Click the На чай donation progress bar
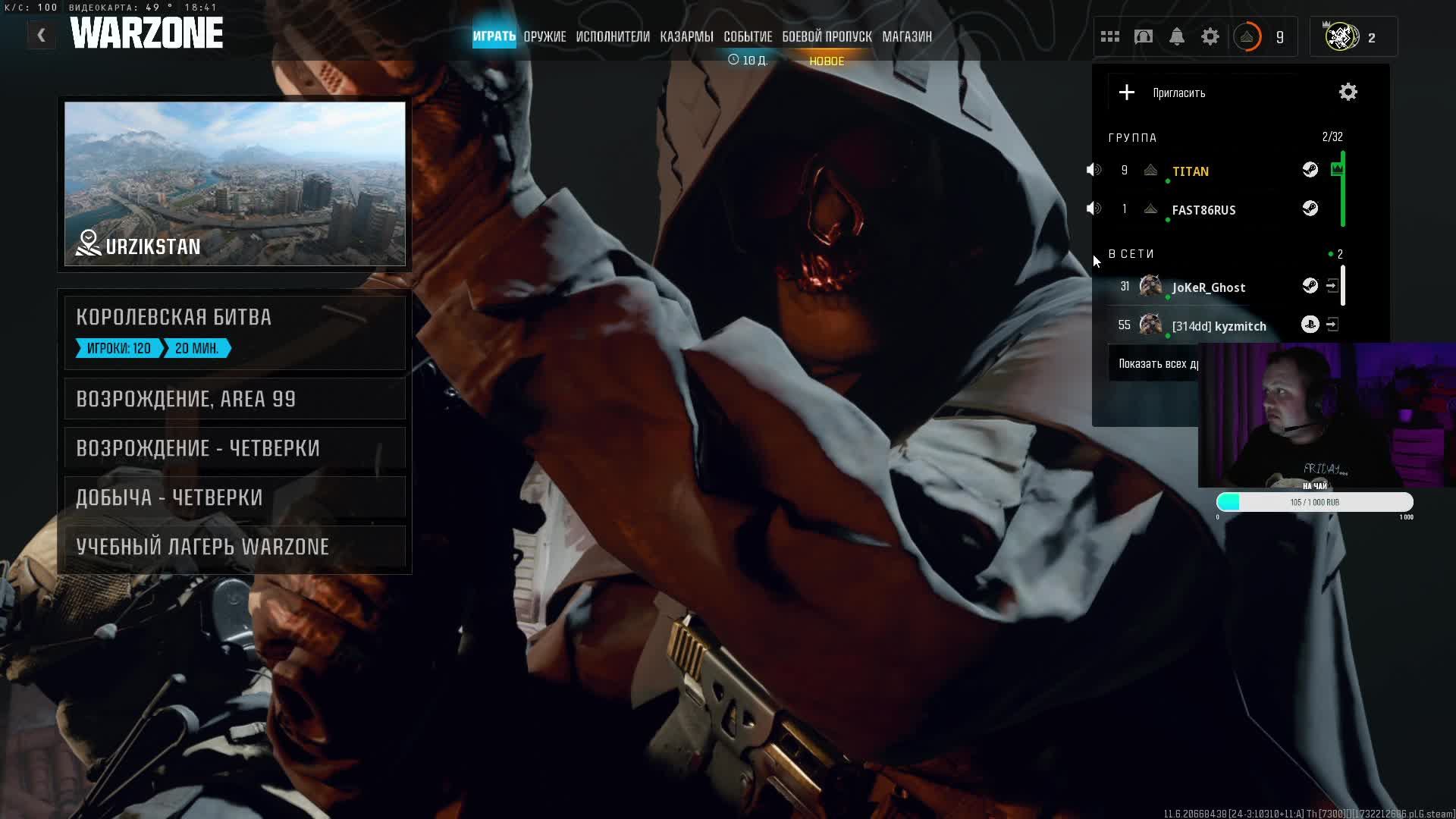The height and width of the screenshot is (819, 1456). [1314, 502]
